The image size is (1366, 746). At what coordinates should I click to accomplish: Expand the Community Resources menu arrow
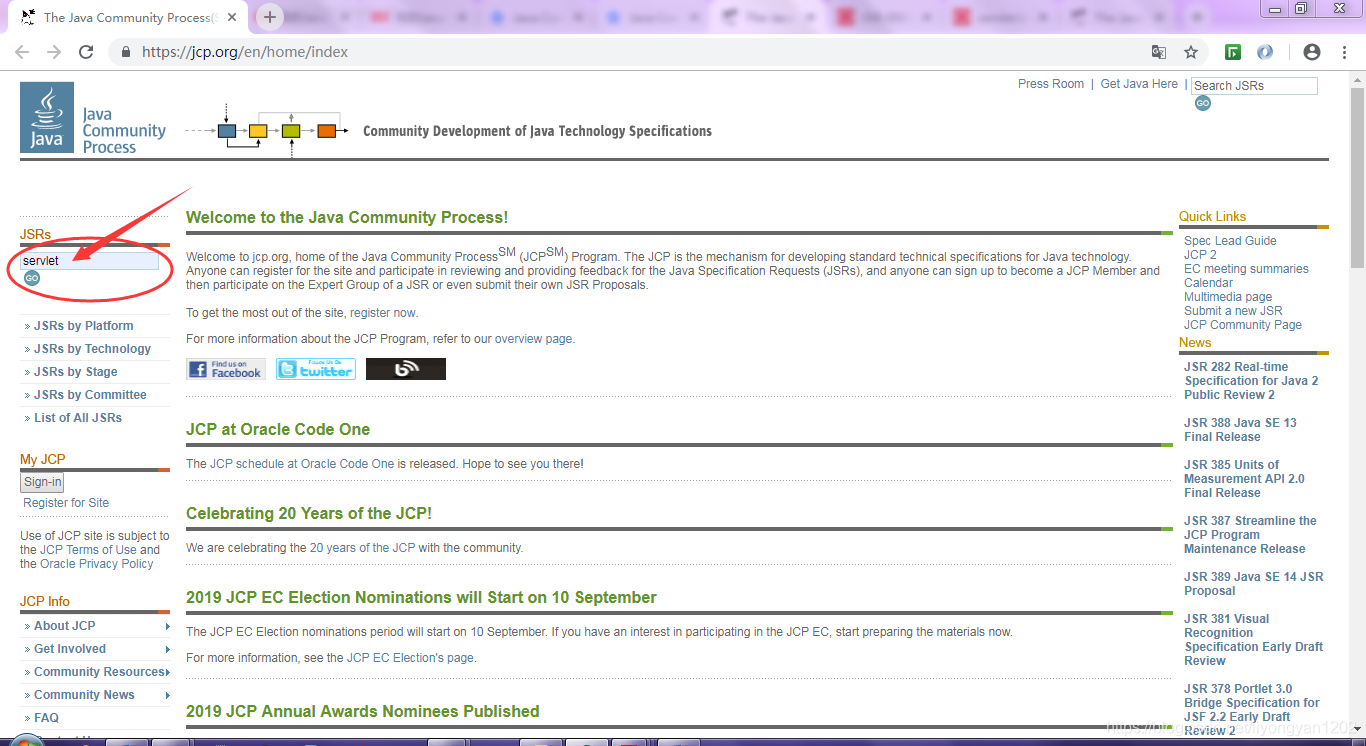[x=167, y=672]
